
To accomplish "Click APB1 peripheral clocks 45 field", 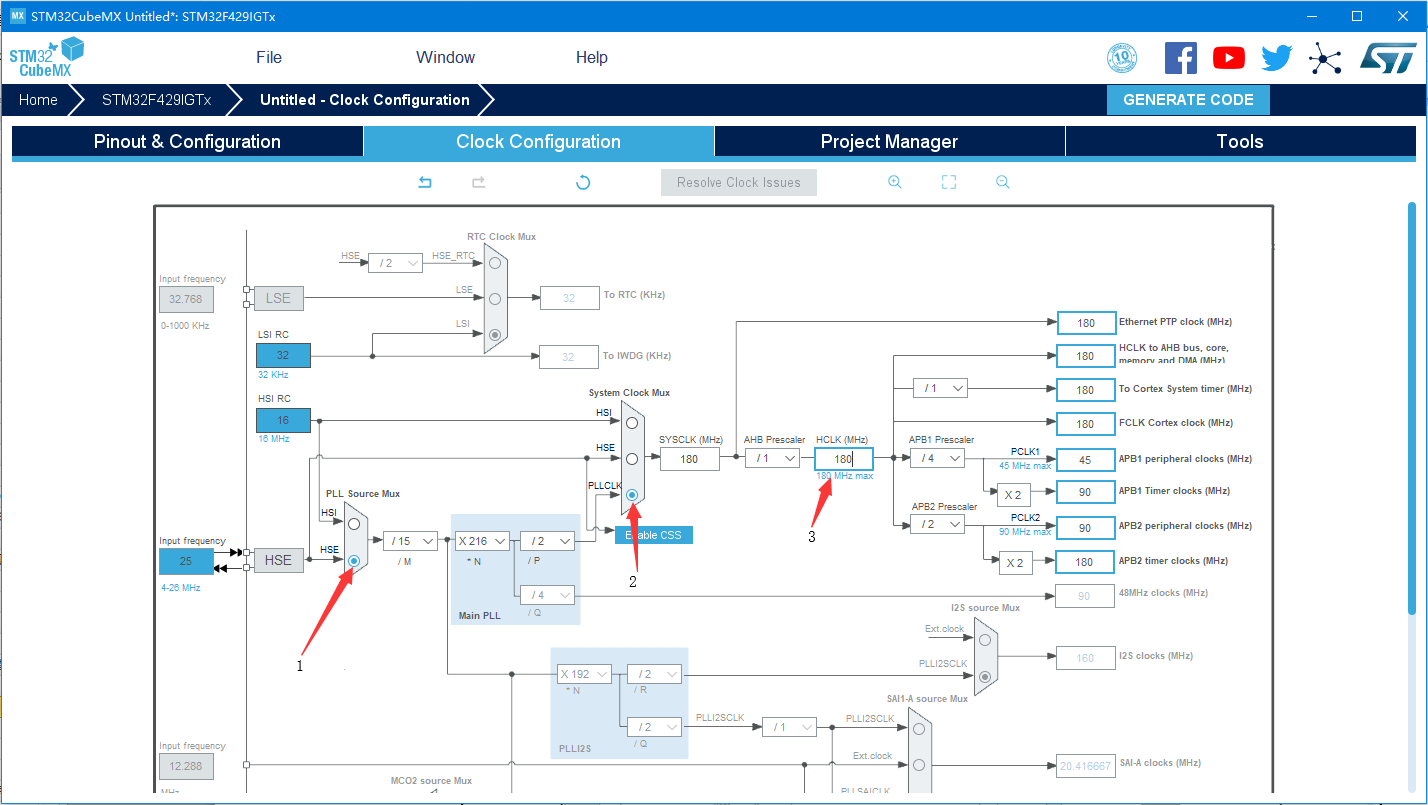I will [1086, 459].
